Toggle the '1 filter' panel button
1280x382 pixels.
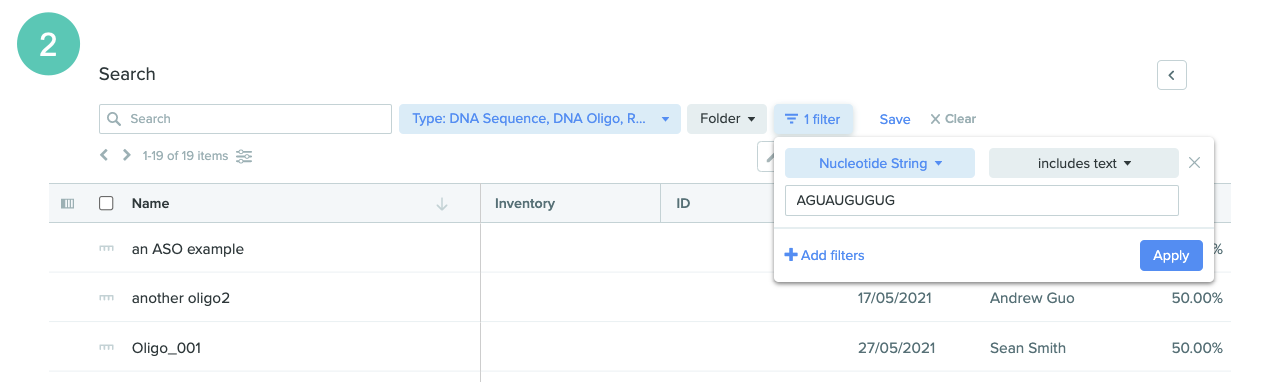(813, 119)
